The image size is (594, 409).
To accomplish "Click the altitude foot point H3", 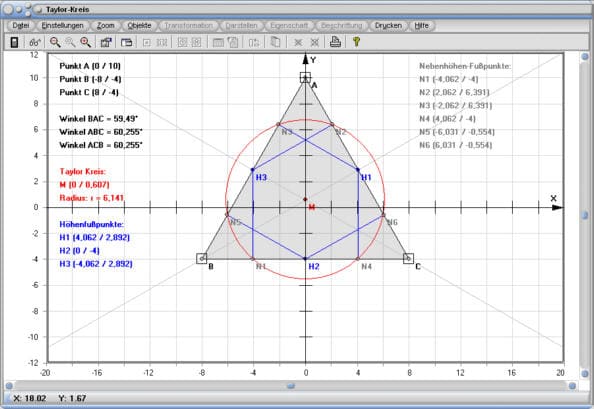I will pyautogui.click(x=253, y=170).
